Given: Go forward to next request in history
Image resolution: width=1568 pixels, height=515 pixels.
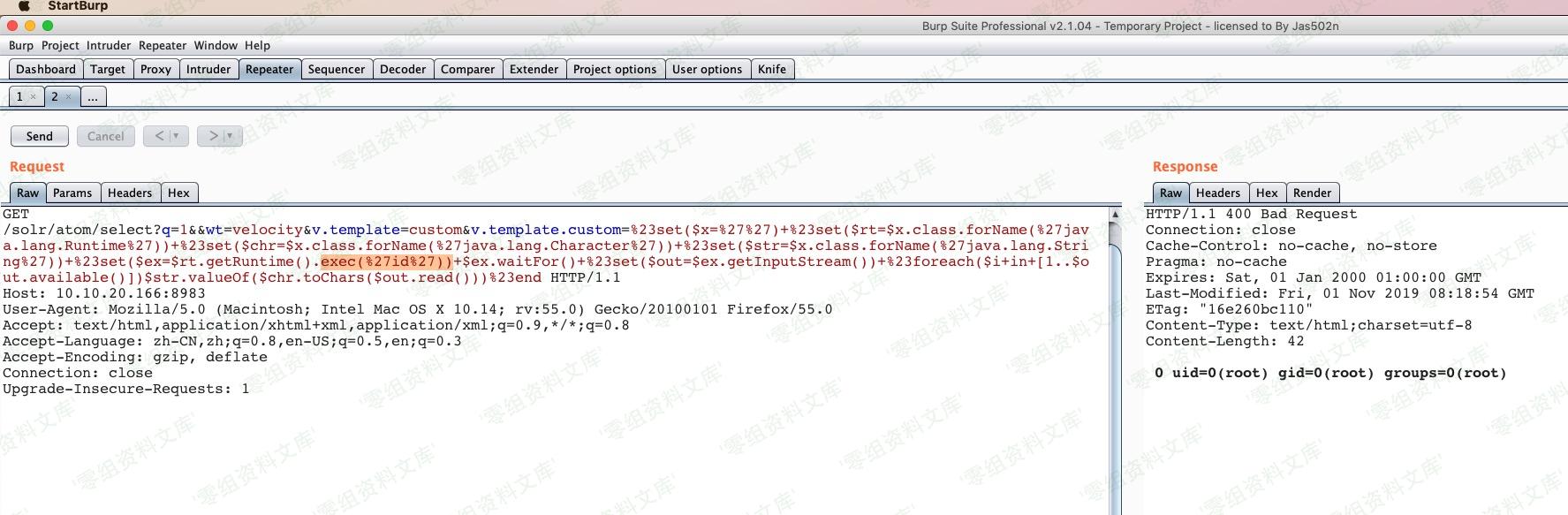Looking at the screenshot, I should tap(213, 136).
